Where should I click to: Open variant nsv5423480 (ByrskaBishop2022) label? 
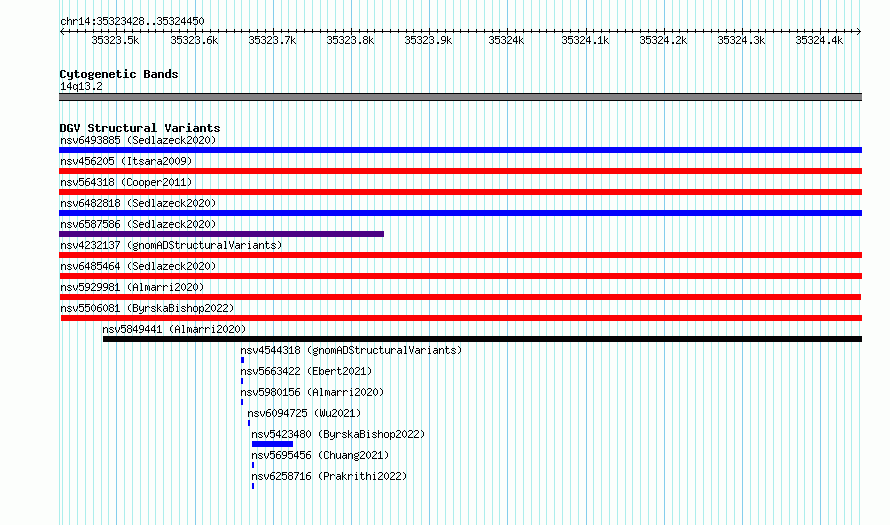[338, 434]
